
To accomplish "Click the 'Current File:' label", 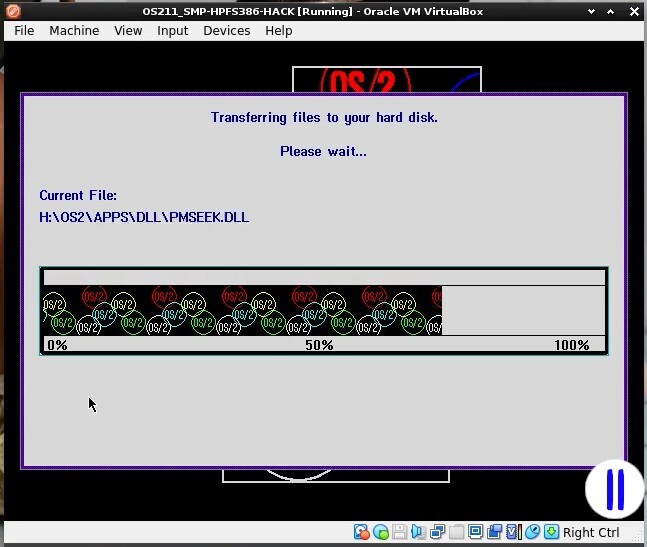I will pyautogui.click(x=78, y=195).
